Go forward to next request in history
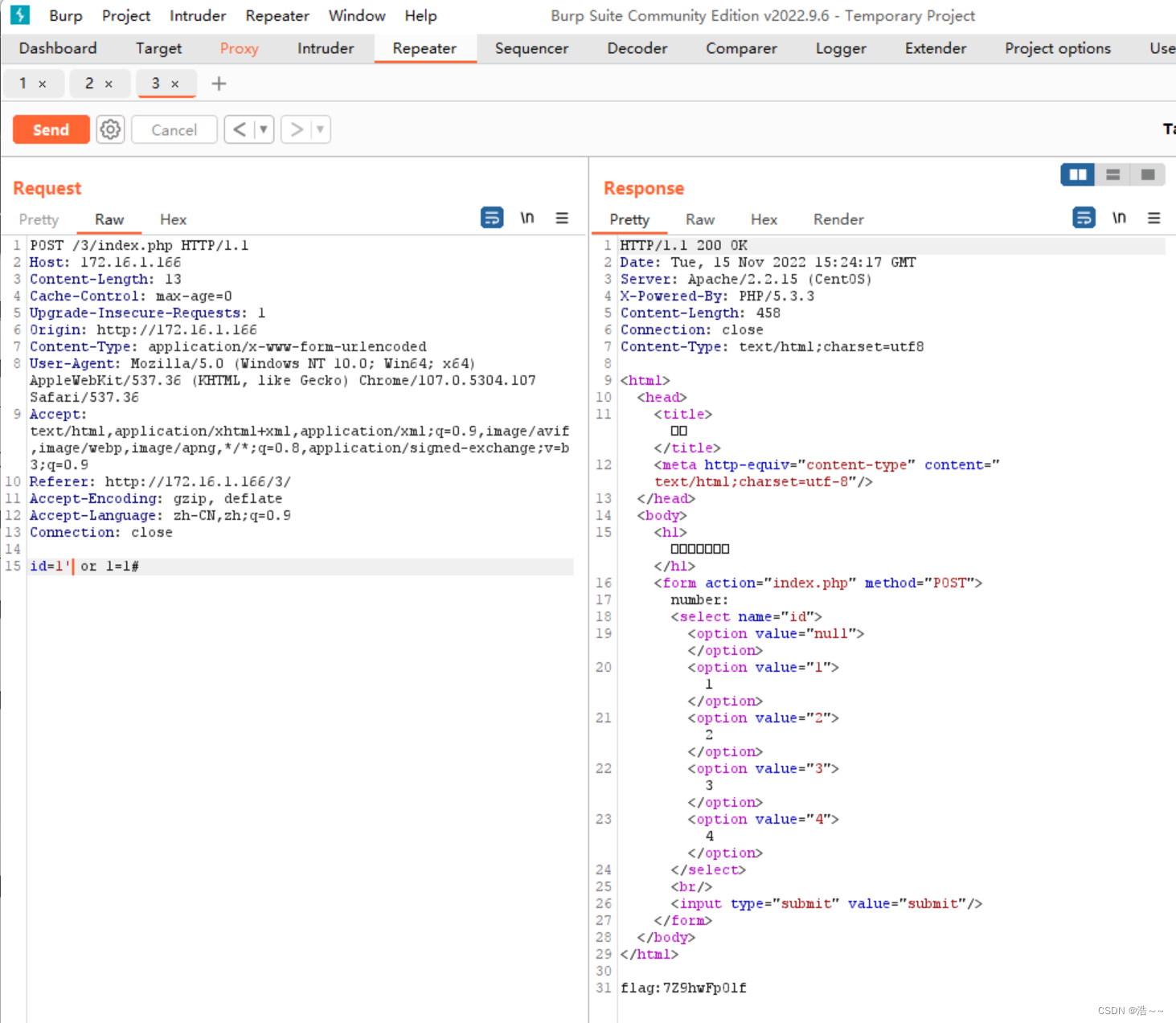The height and width of the screenshot is (1023, 1176). 297,129
